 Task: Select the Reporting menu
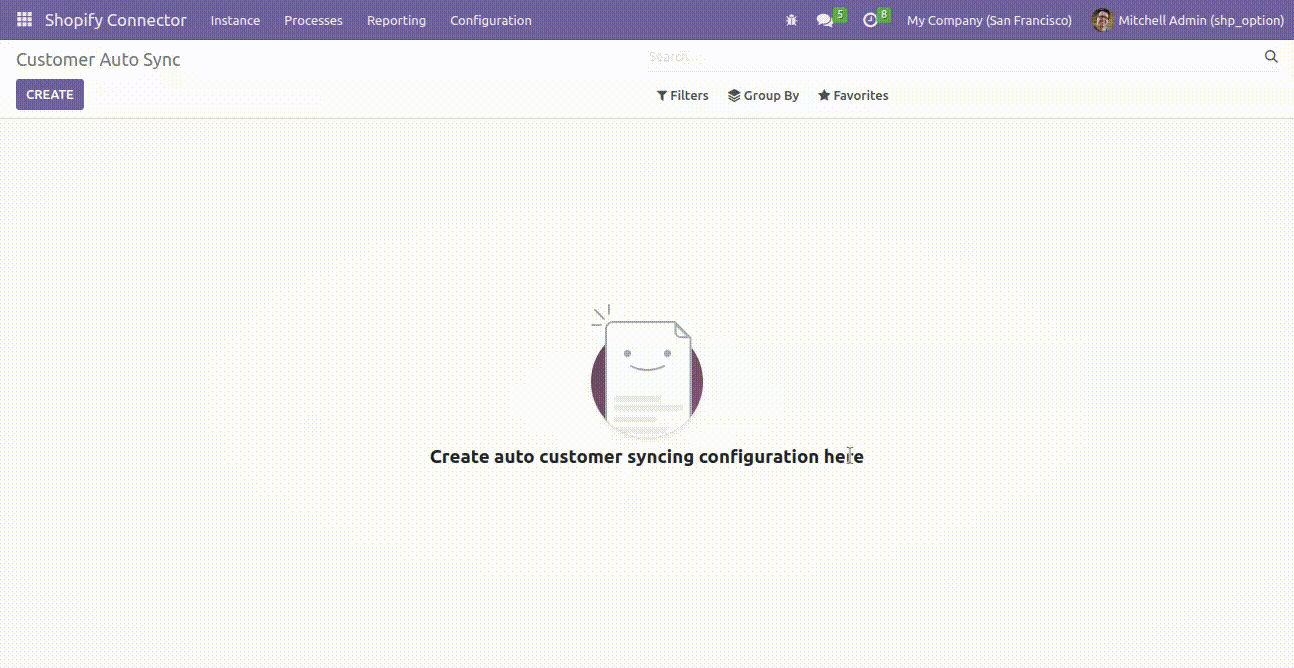click(396, 20)
